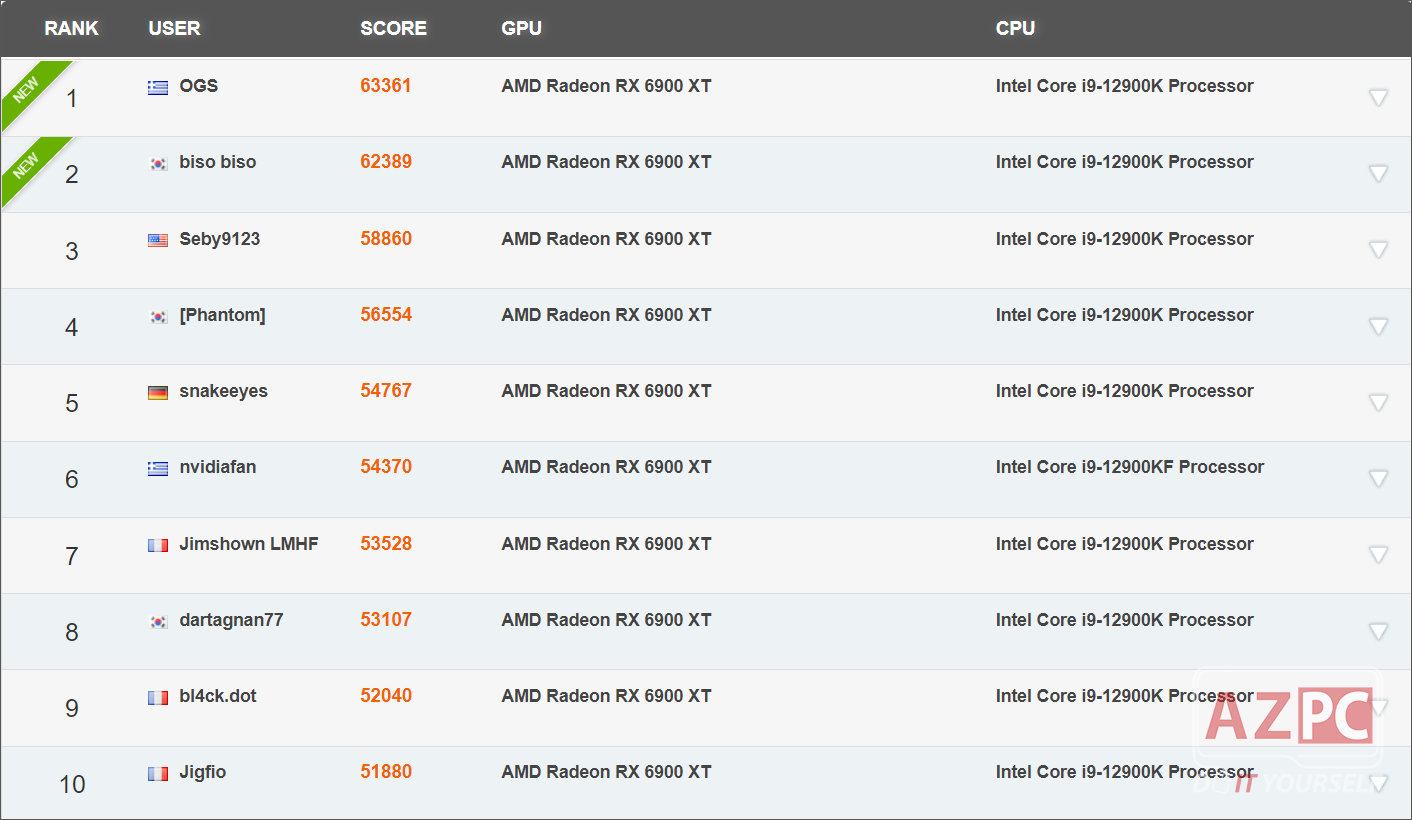Click the Greek flag icon next to OGS
This screenshot has width=1412, height=820.
pyautogui.click(x=158, y=87)
